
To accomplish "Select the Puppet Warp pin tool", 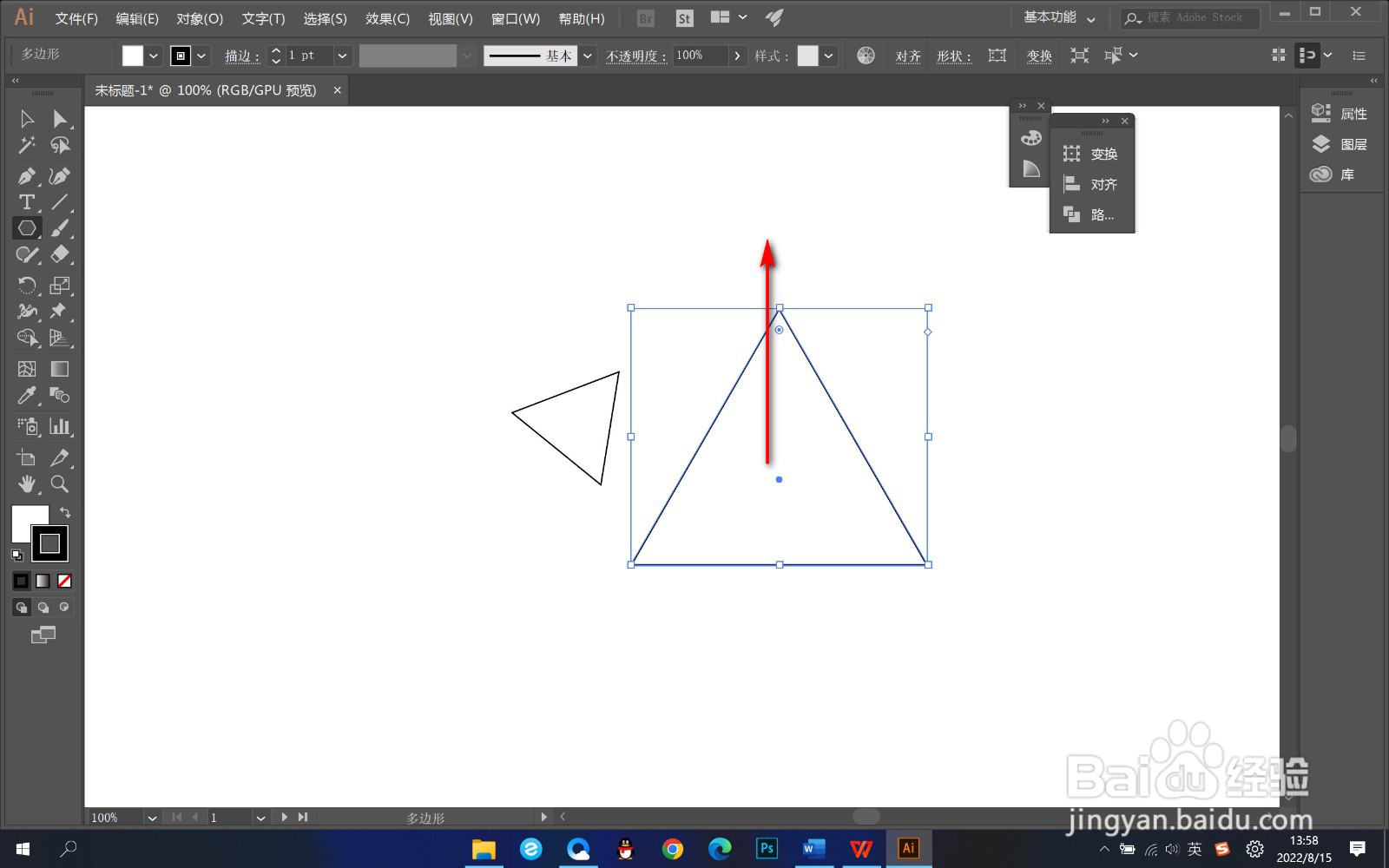I will 60,312.
